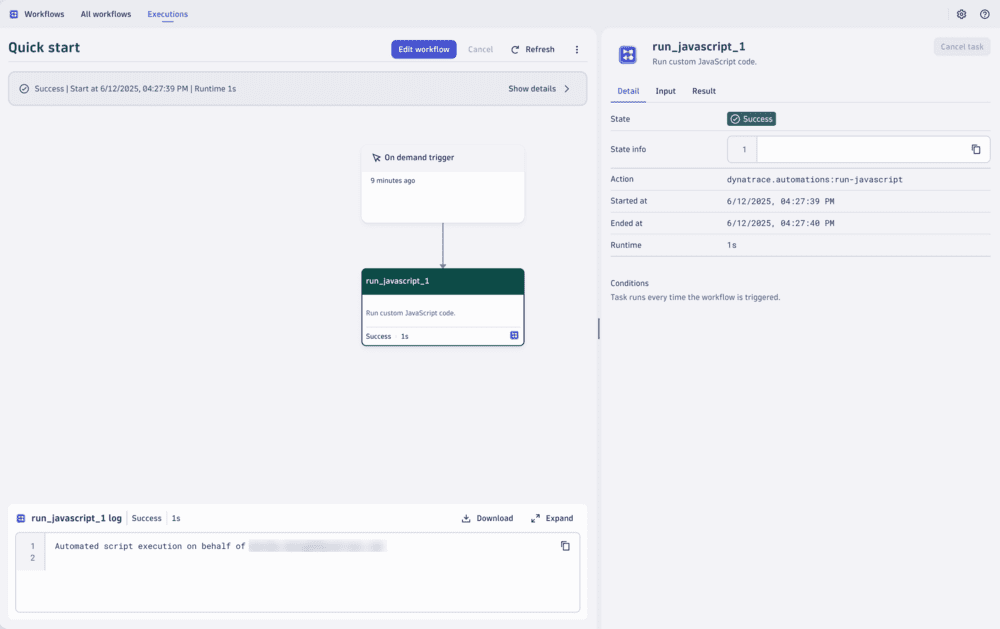Open the Result tab
The width and height of the screenshot is (1000, 629).
(703, 90)
